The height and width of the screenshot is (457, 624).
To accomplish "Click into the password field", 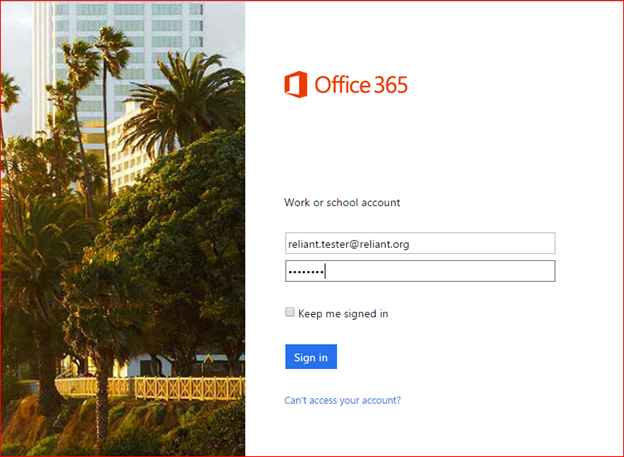I will [419, 271].
